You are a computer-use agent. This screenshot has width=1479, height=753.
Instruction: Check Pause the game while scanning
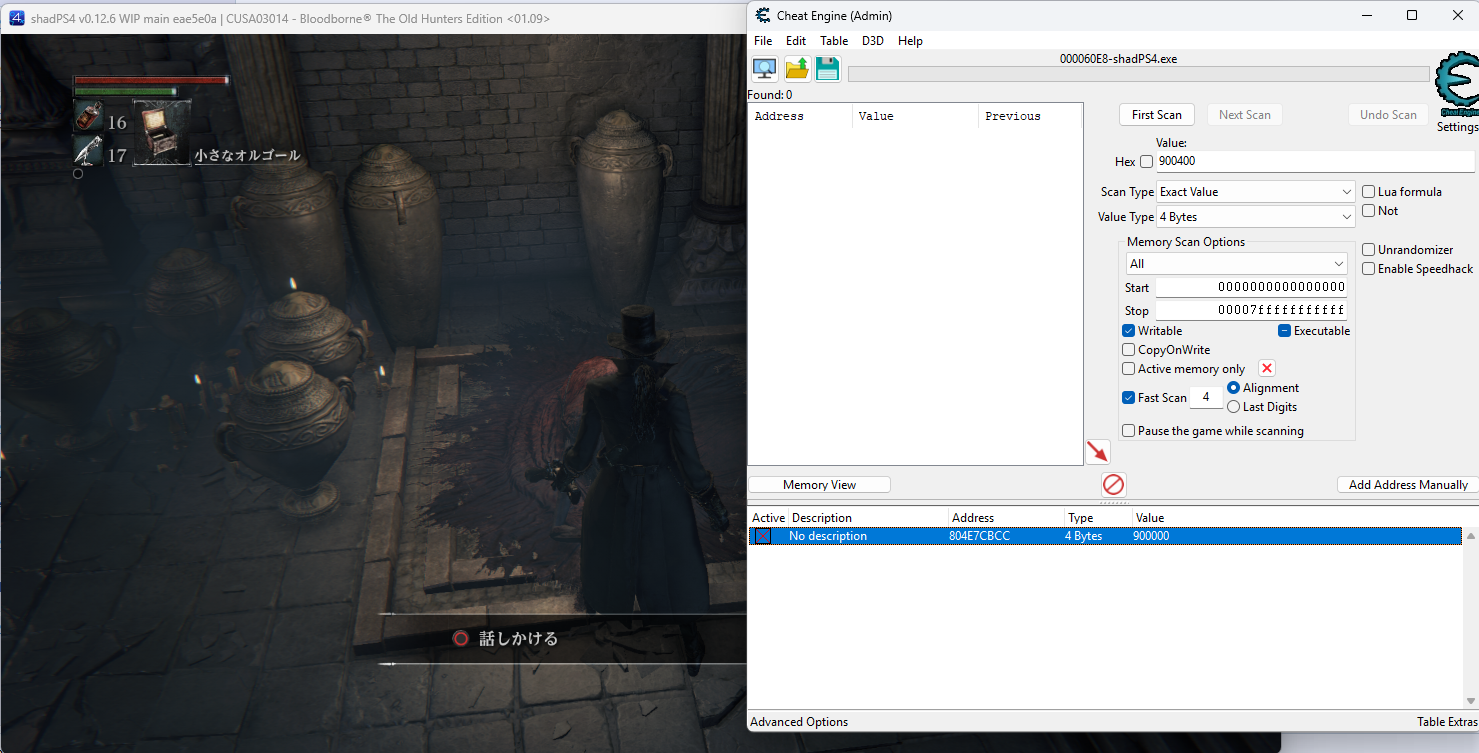pos(1128,431)
